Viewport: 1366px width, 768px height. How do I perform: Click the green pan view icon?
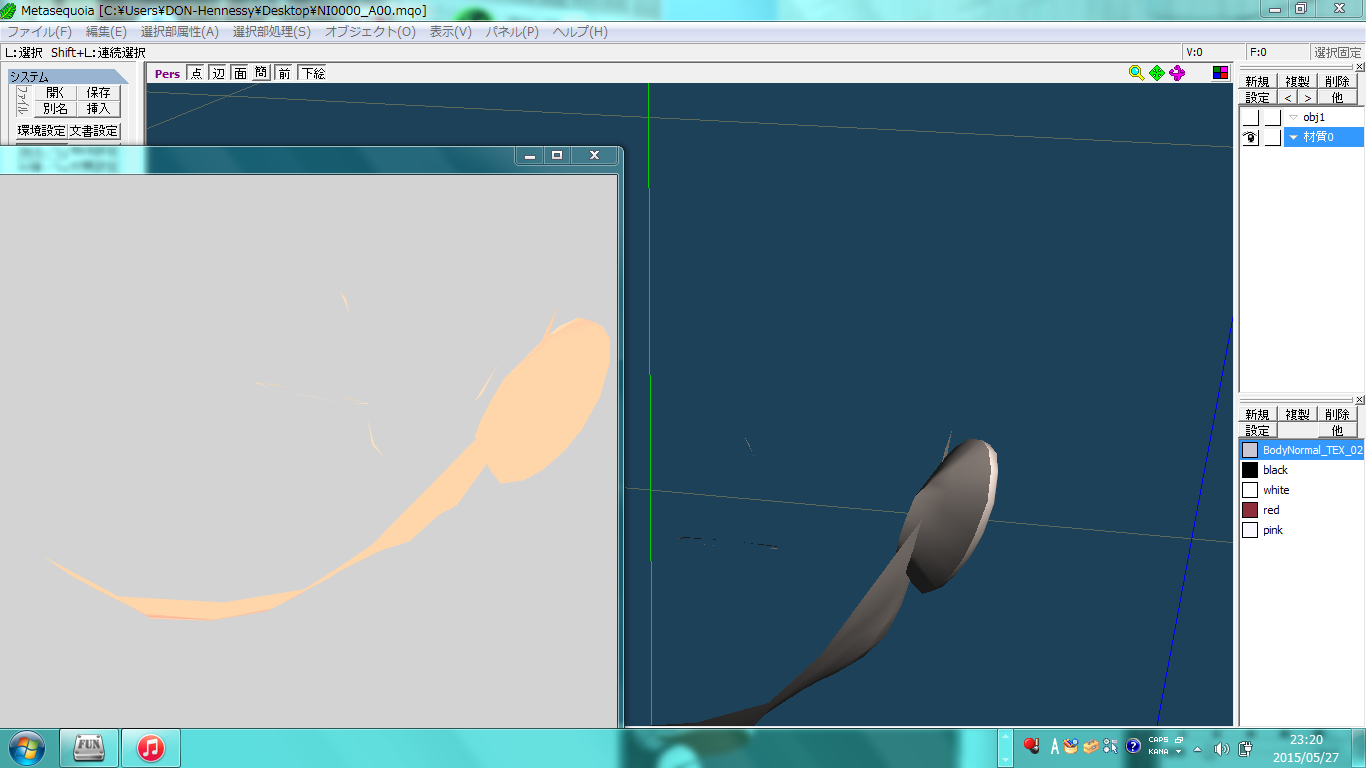pyautogui.click(x=1157, y=73)
